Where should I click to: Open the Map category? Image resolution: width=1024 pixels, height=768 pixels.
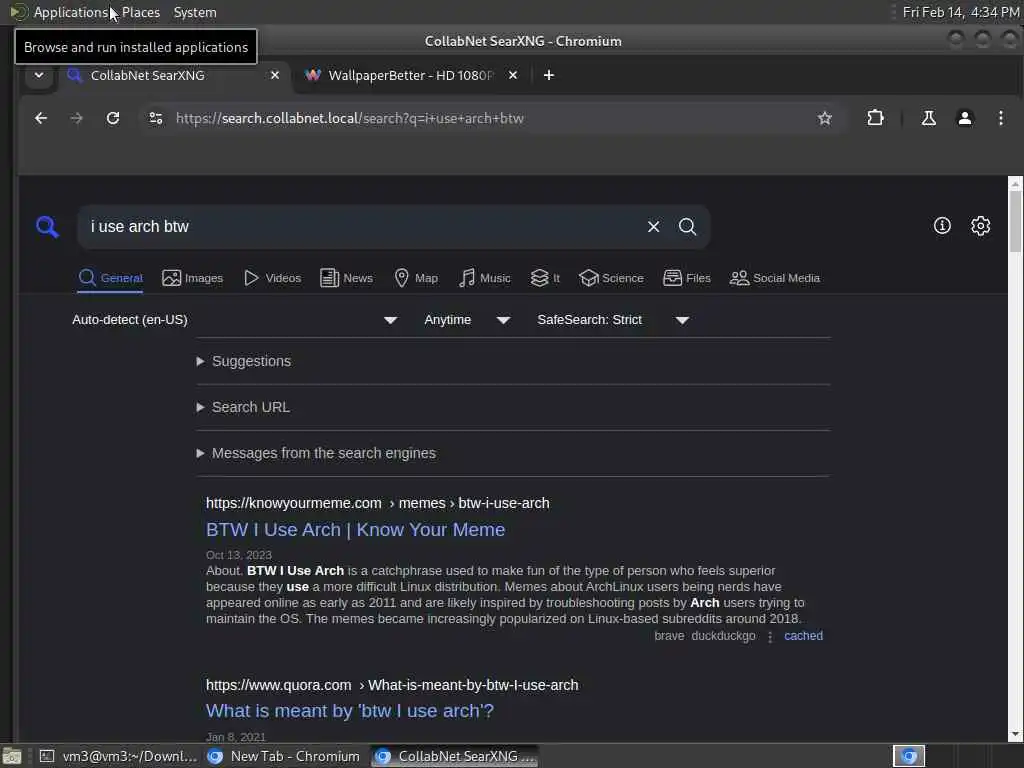tap(417, 278)
